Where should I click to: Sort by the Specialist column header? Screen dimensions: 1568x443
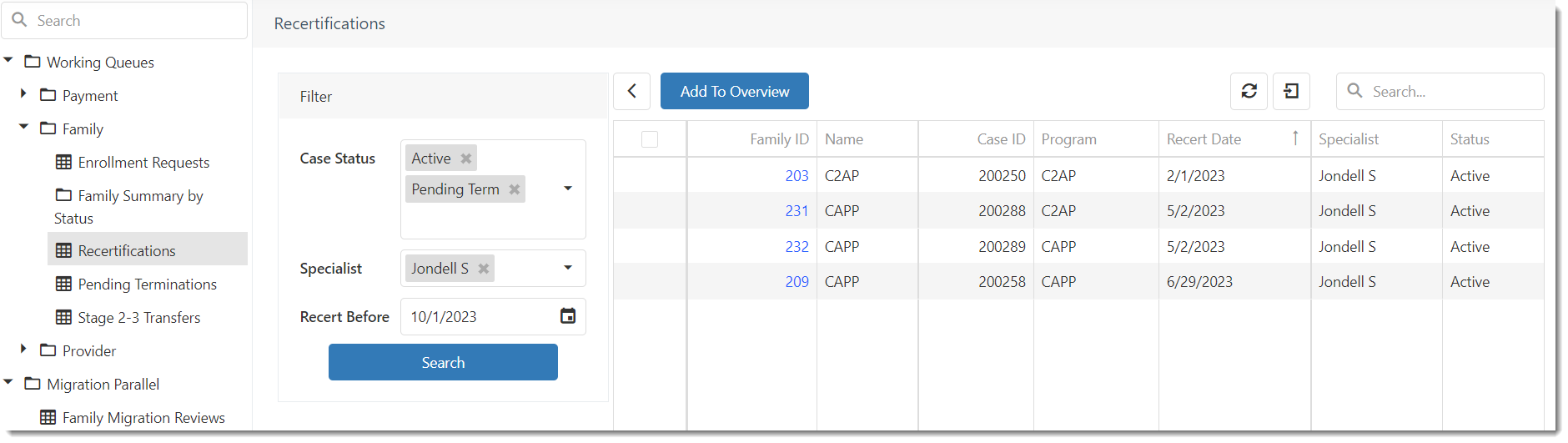click(x=1376, y=139)
